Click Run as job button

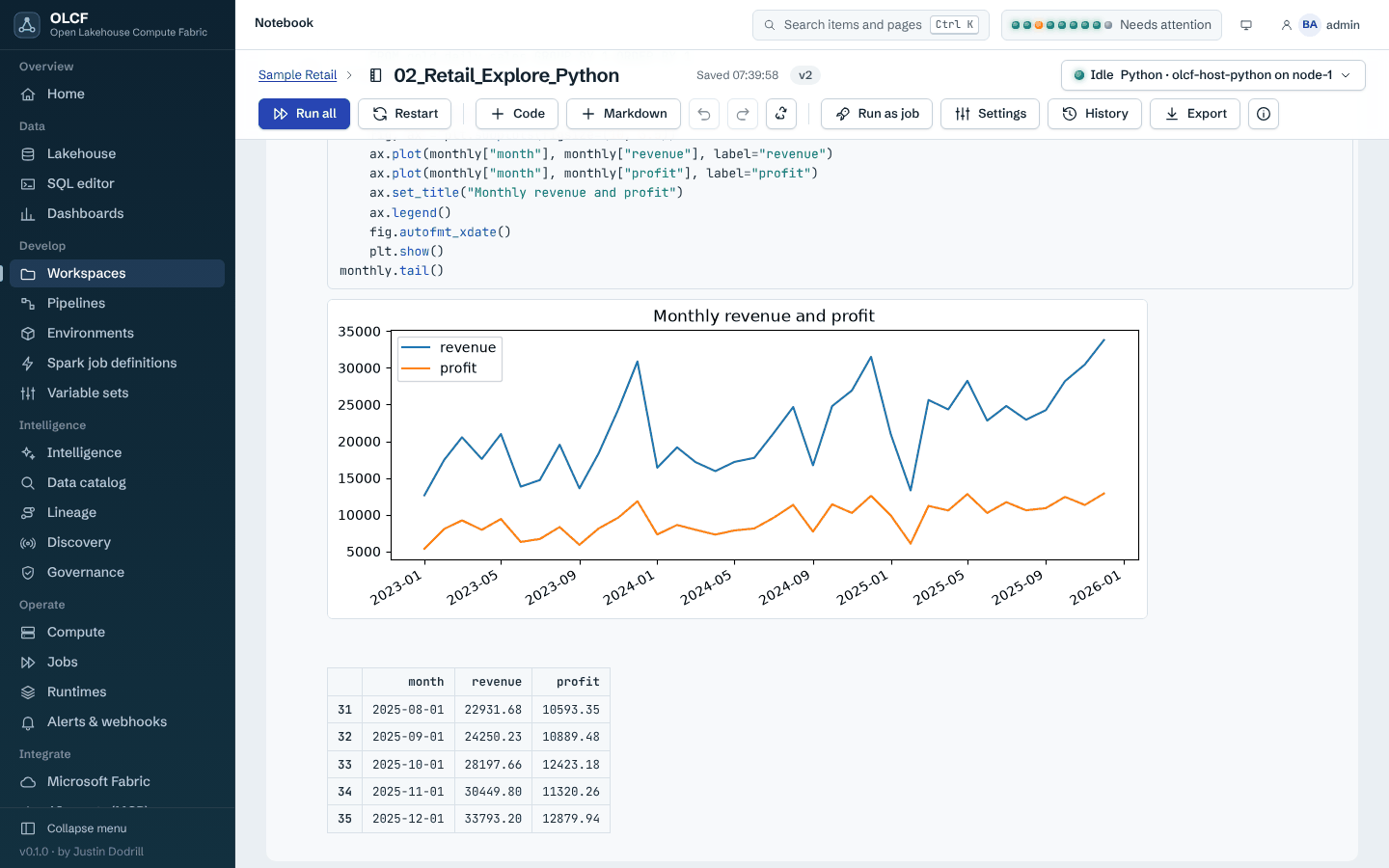[877, 114]
